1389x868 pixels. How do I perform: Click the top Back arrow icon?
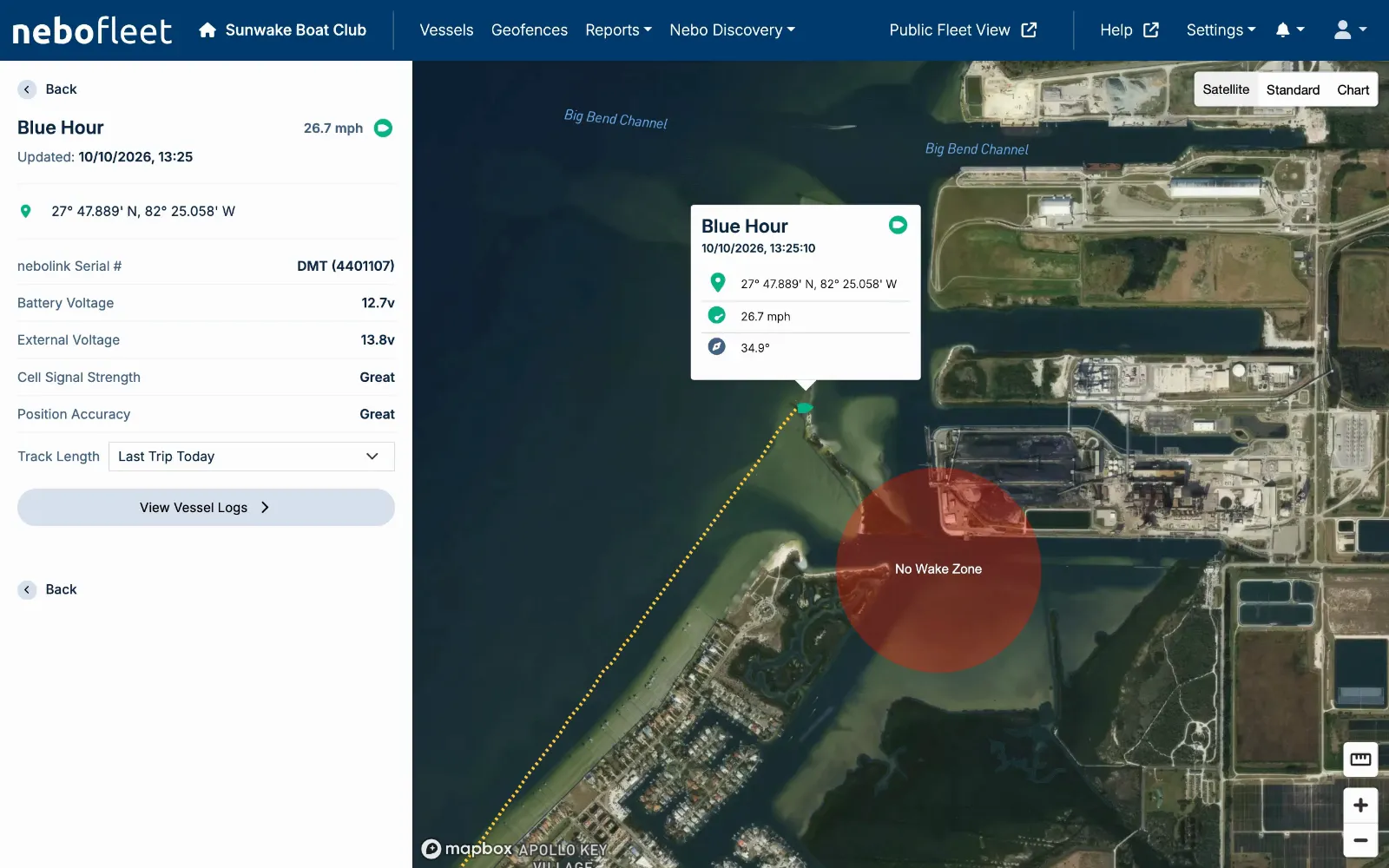[27, 89]
